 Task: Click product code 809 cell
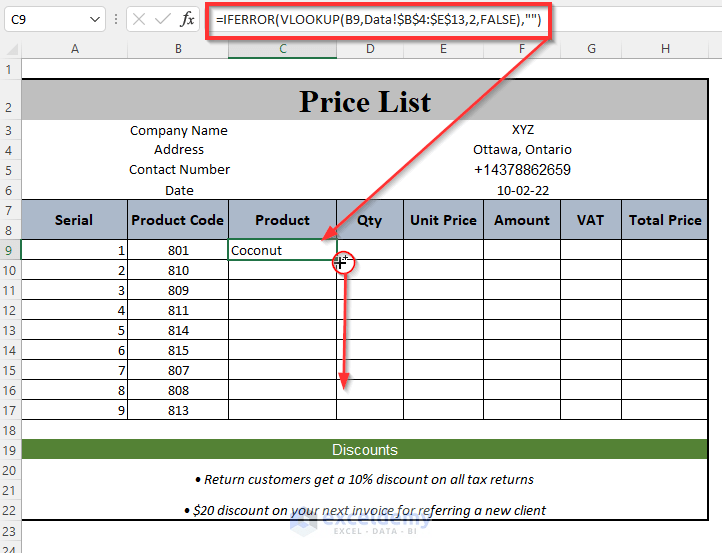[x=178, y=290]
